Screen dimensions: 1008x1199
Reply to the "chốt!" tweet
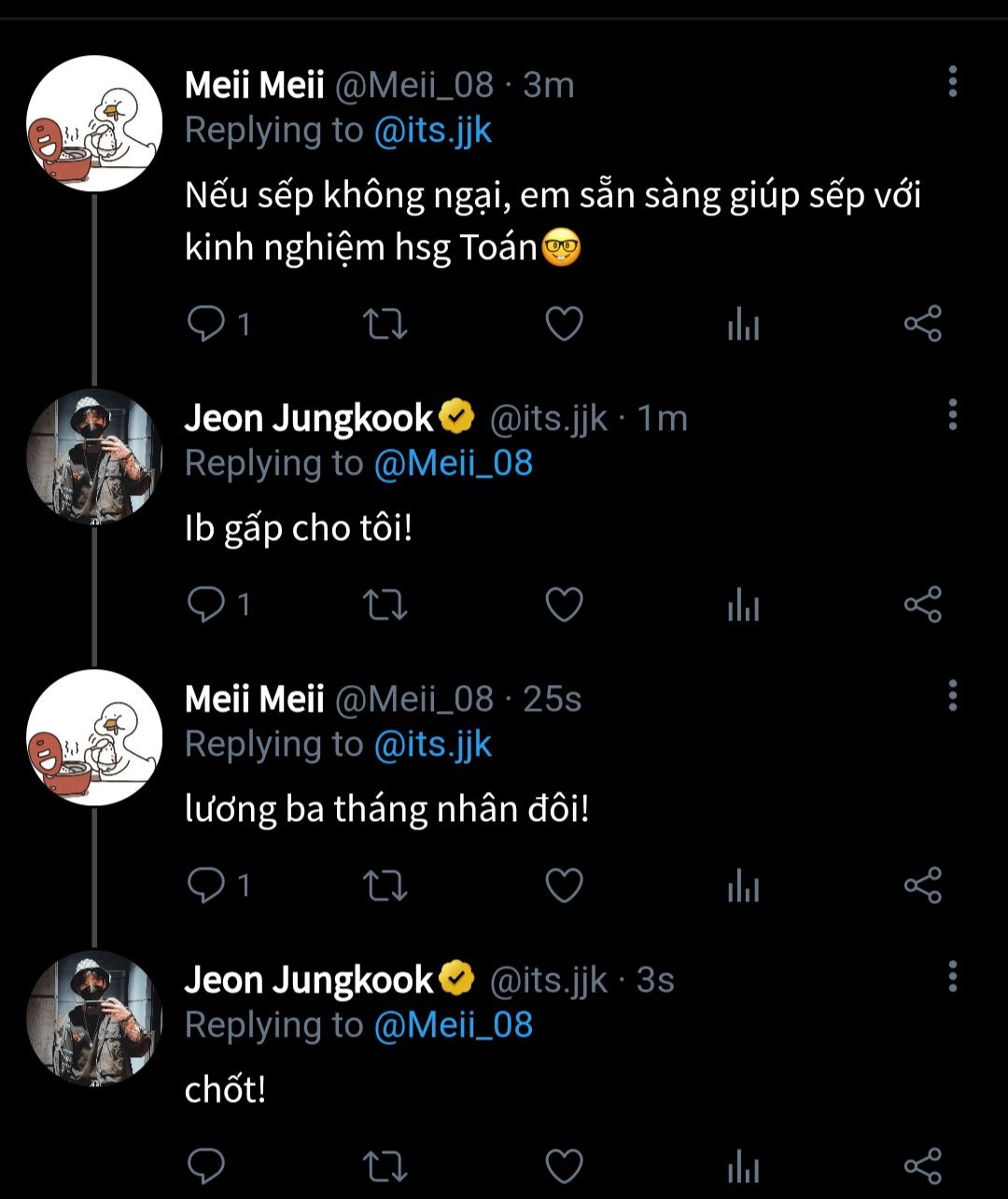pyautogui.click(x=205, y=1165)
